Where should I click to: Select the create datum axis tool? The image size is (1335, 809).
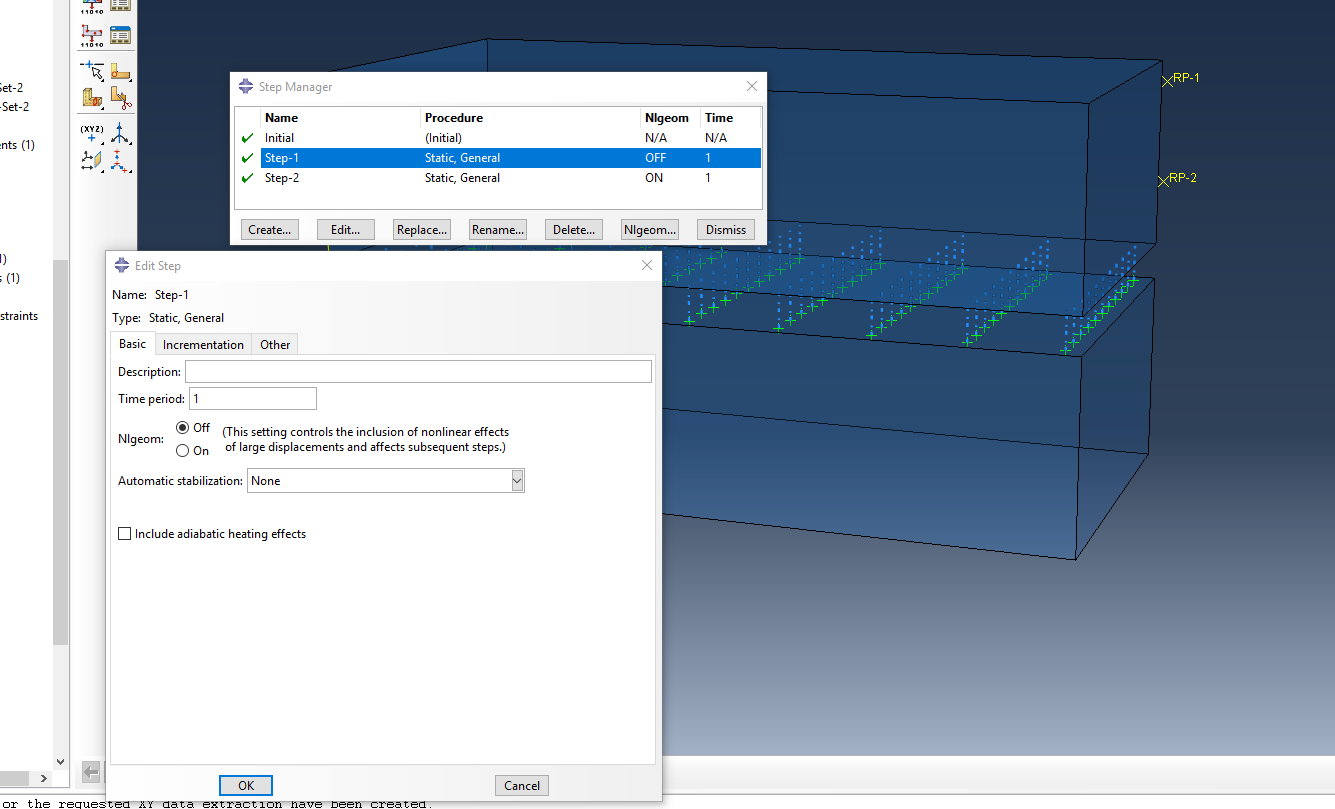click(120, 134)
